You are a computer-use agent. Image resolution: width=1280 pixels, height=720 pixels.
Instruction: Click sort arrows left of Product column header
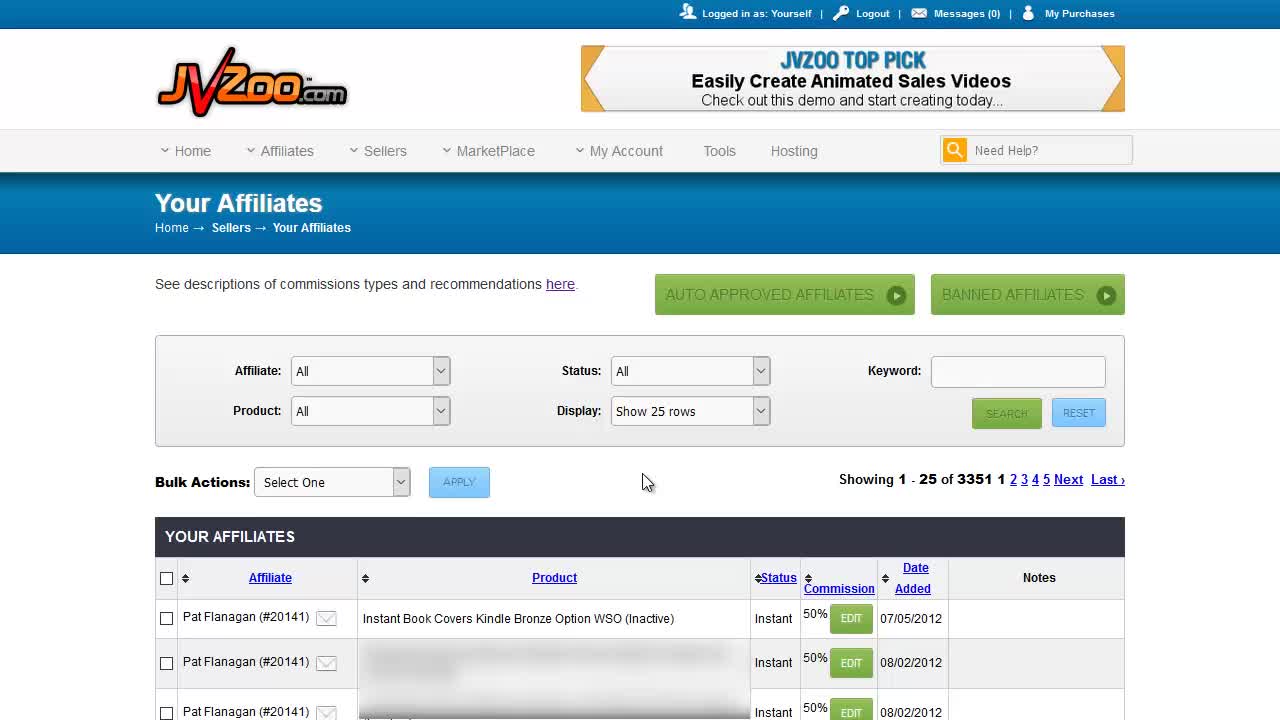pos(365,578)
